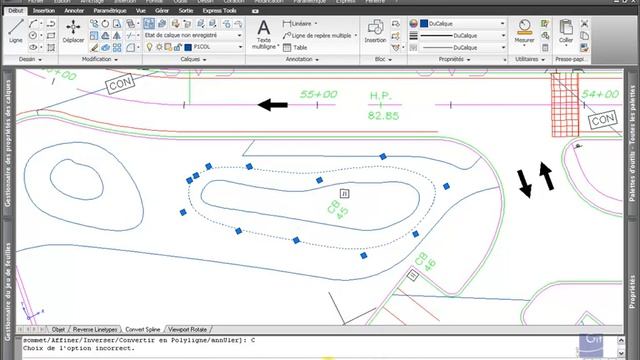The height and width of the screenshot is (360, 640).
Task: Open Gestionnaire des propriétés des calques side palette
Action: [8, 143]
